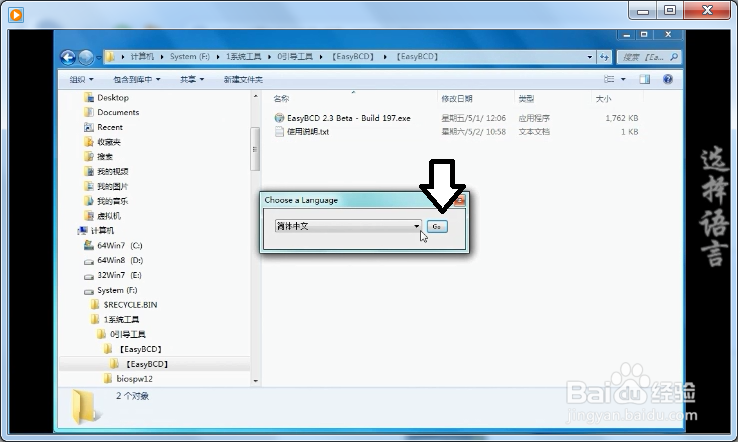The height and width of the screenshot is (442, 738).
Task: Select 32Win7 (E:) drive
Action: click(119, 275)
